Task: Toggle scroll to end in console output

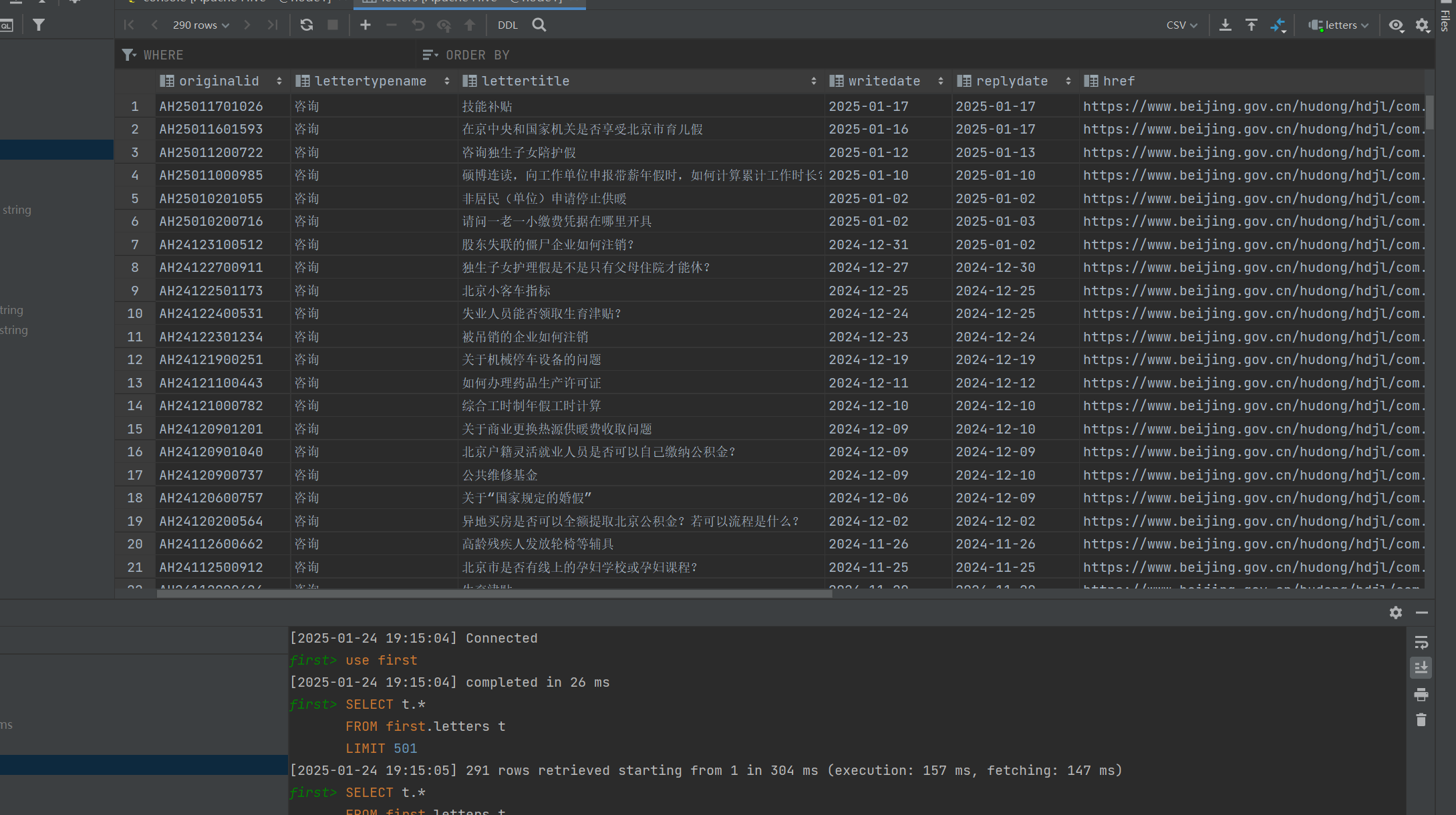Action: (1421, 668)
